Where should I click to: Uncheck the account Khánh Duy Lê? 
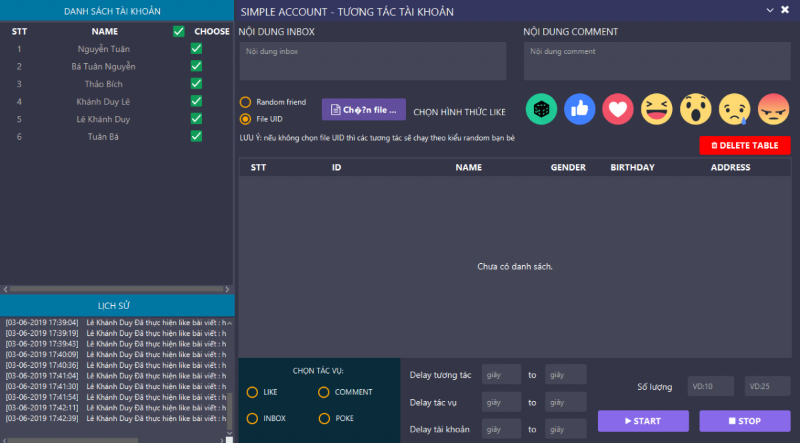[x=196, y=101]
